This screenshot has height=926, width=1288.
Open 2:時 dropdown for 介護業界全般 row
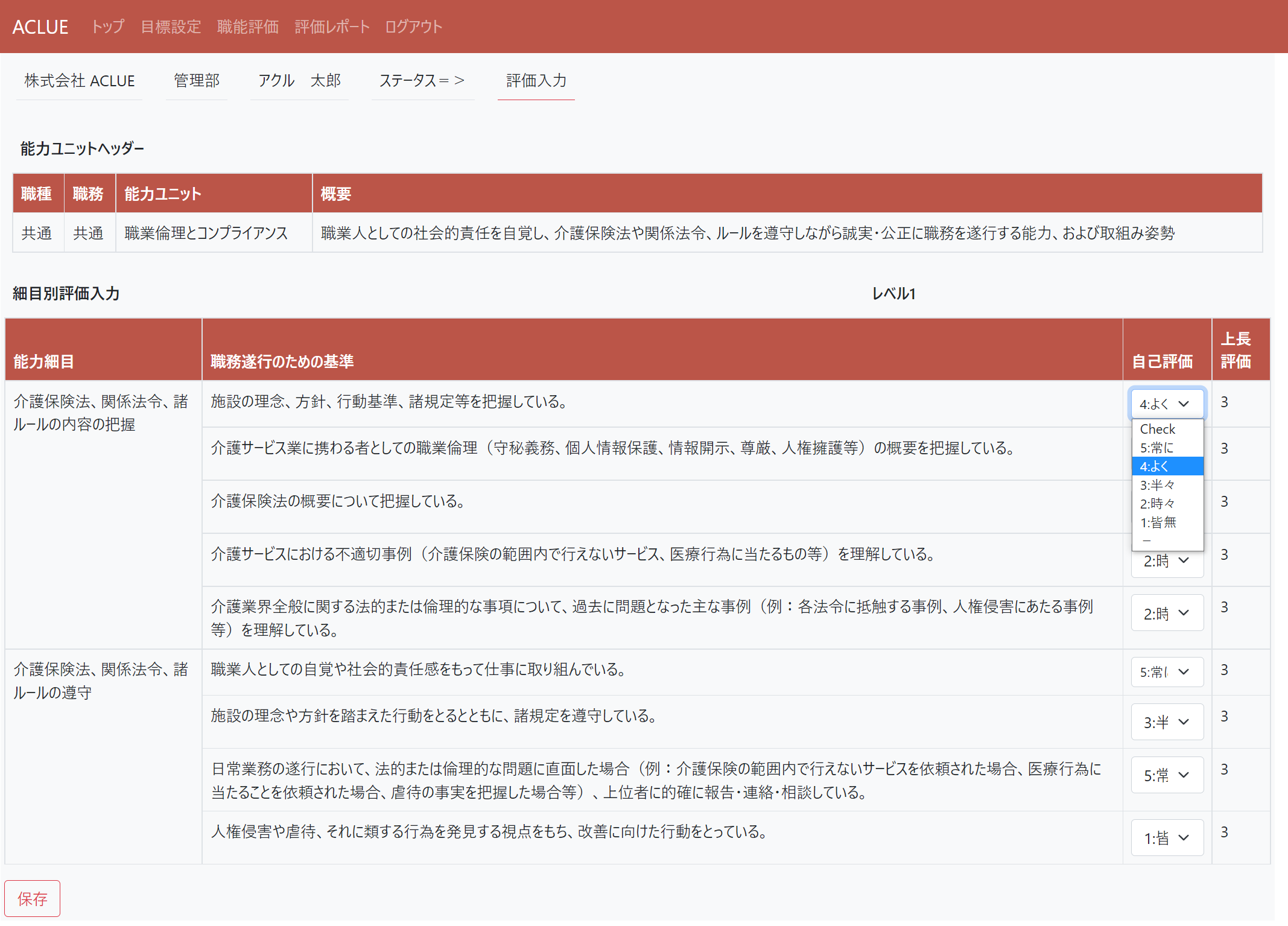click(x=1166, y=614)
